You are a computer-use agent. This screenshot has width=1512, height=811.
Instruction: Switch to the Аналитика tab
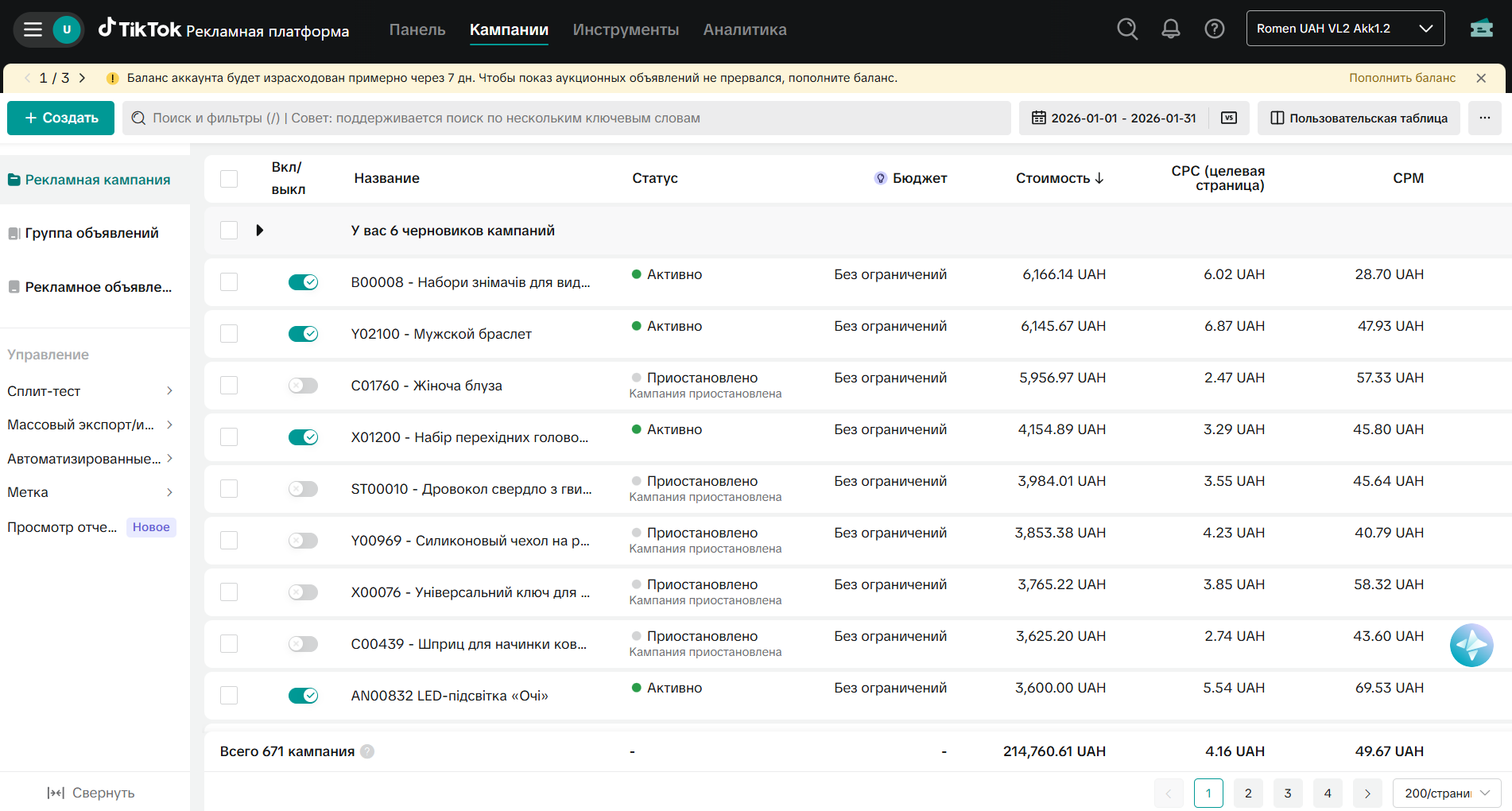point(745,29)
